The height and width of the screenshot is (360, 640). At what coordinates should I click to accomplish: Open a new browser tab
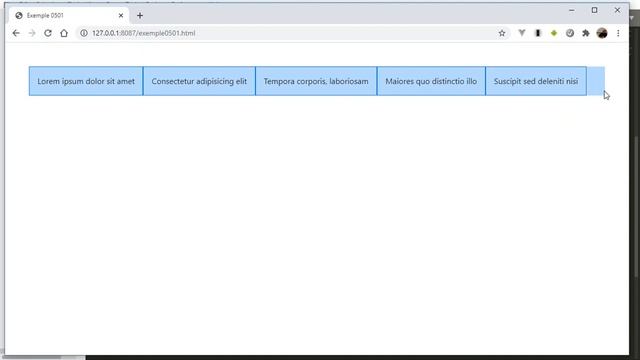(x=140, y=16)
